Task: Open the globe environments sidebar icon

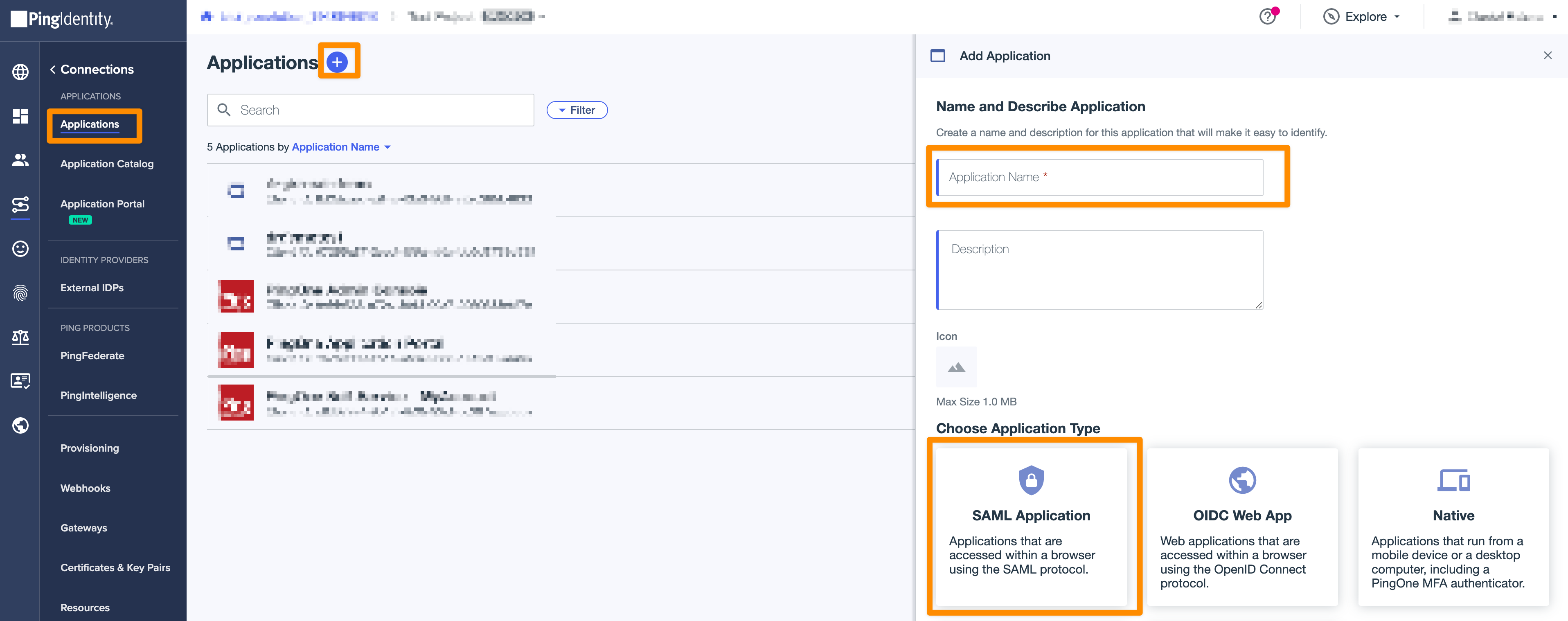Action: pyautogui.click(x=20, y=72)
